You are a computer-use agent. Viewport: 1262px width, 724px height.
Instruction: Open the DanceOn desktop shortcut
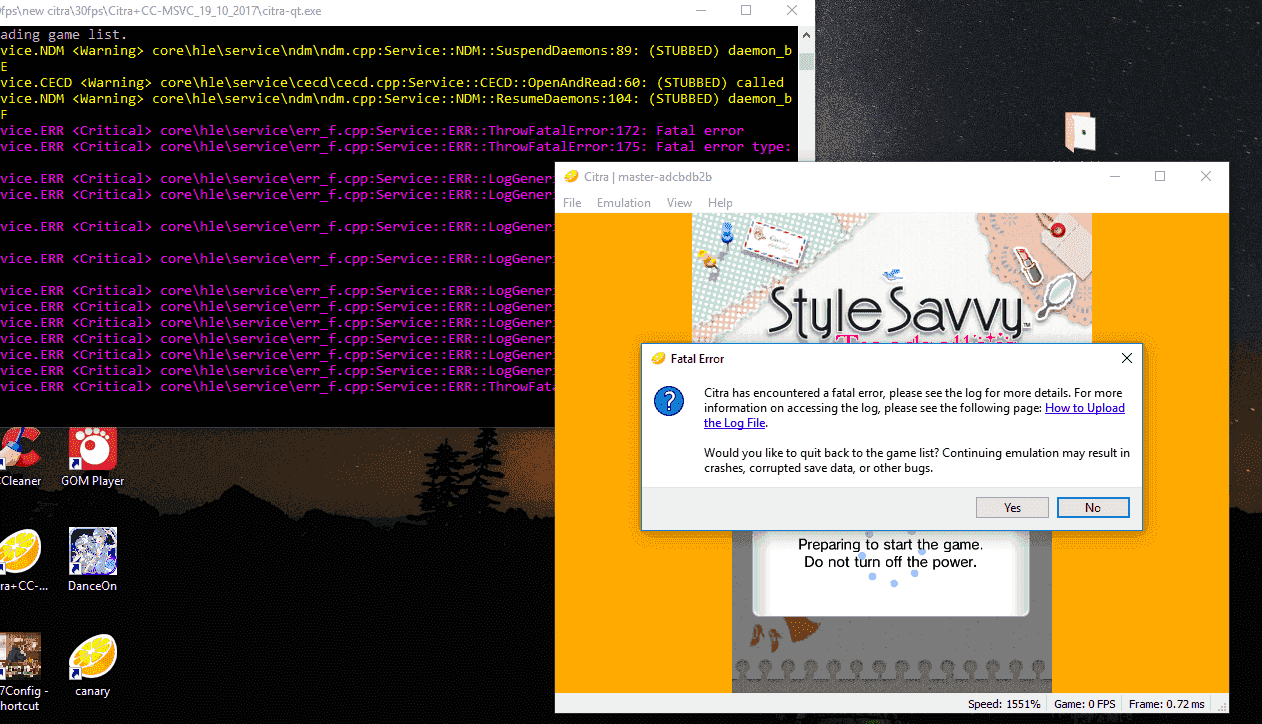tap(92, 560)
